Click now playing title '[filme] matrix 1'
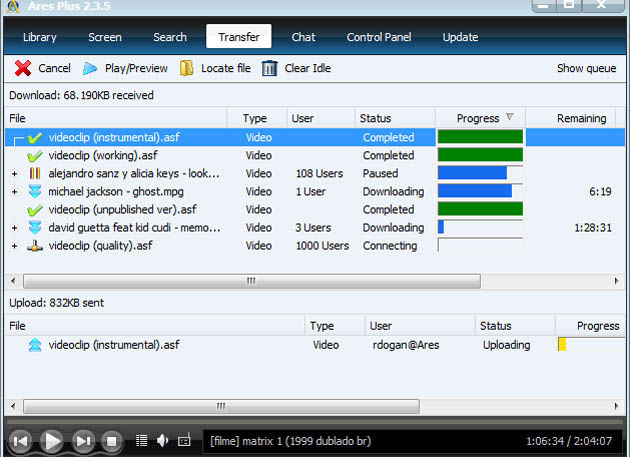The height and width of the screenshot is (457, 630). pos(290,441)
